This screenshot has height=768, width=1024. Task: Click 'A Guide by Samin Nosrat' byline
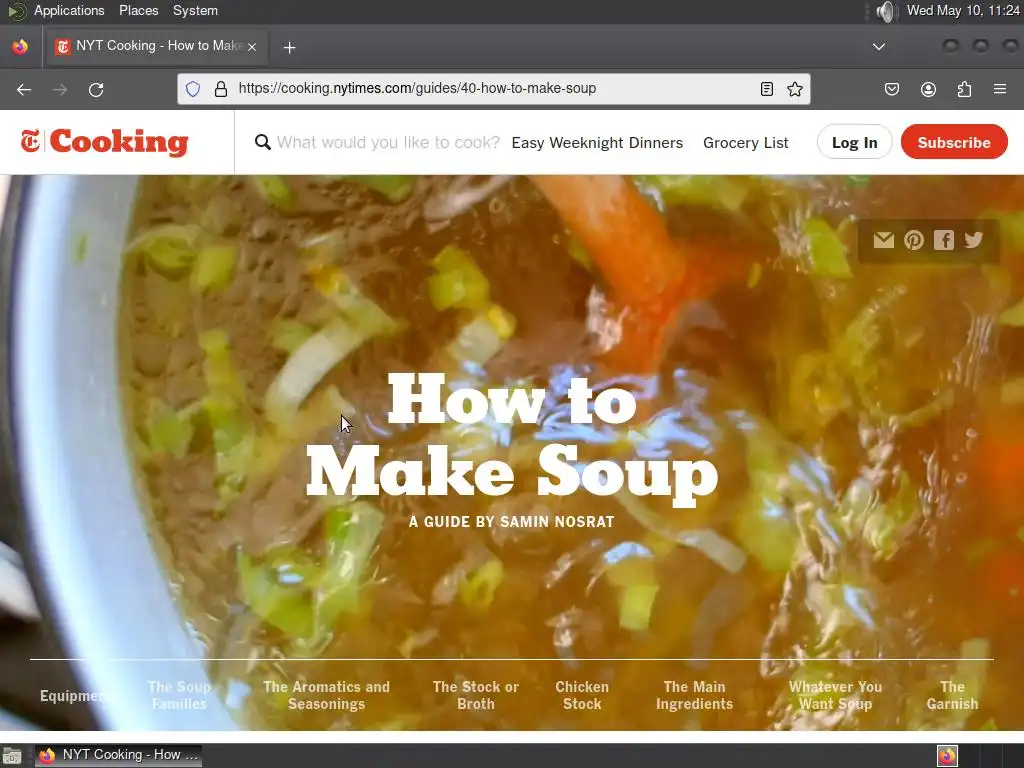pyautogui.click(x=511, y=522)
